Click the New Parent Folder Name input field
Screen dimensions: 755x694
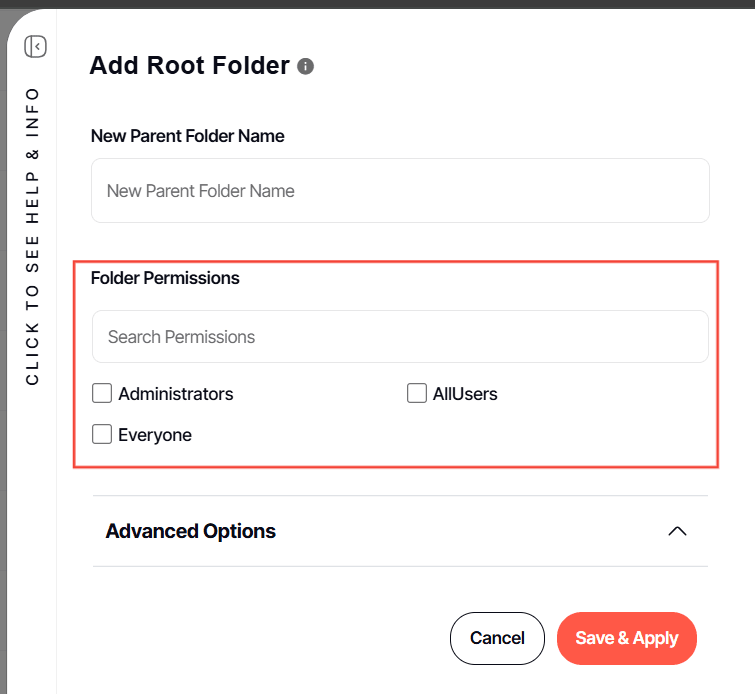[x=400, y=190]
